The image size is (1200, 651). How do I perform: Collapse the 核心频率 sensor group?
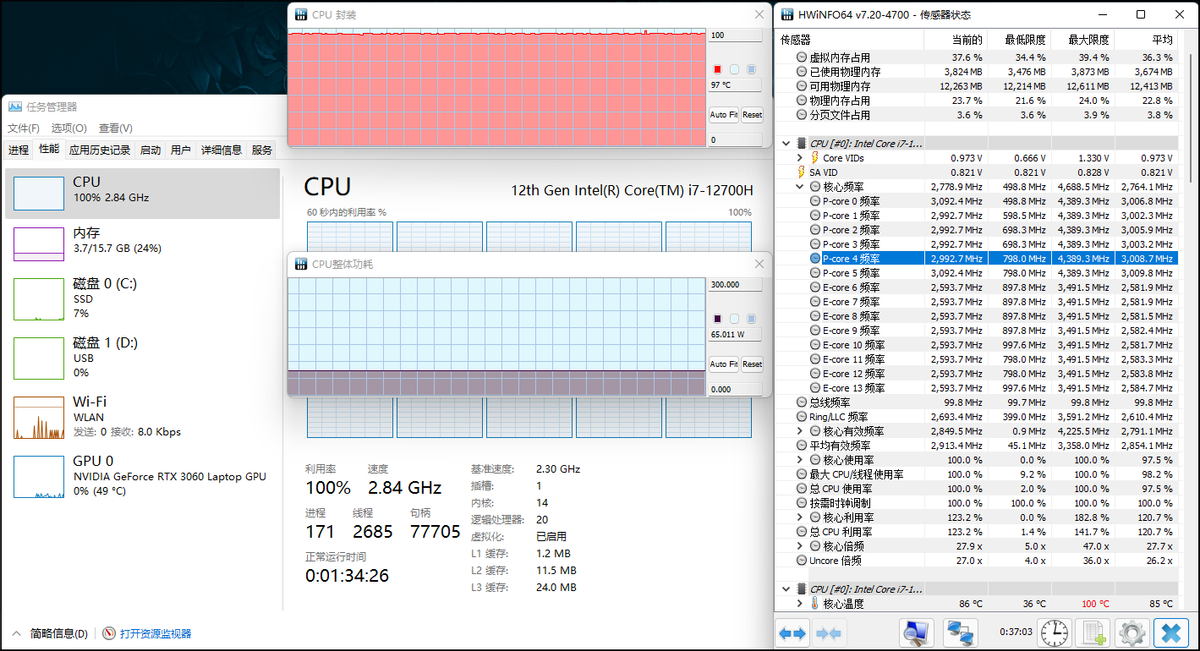[799, 186]
